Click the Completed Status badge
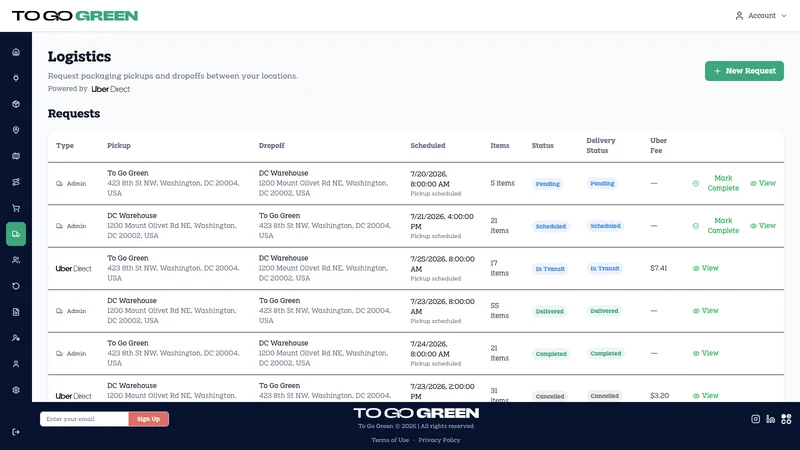 click(551, 354)
